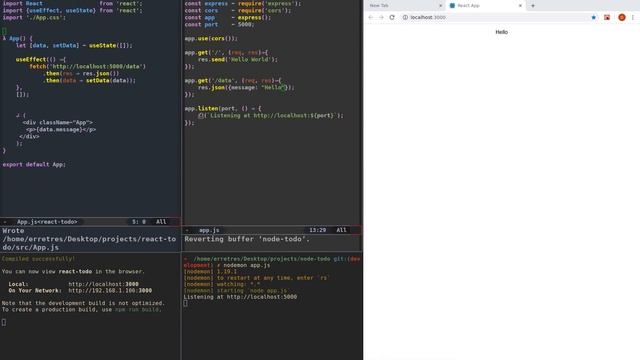Click import './App.css' line

click(34, 18)
